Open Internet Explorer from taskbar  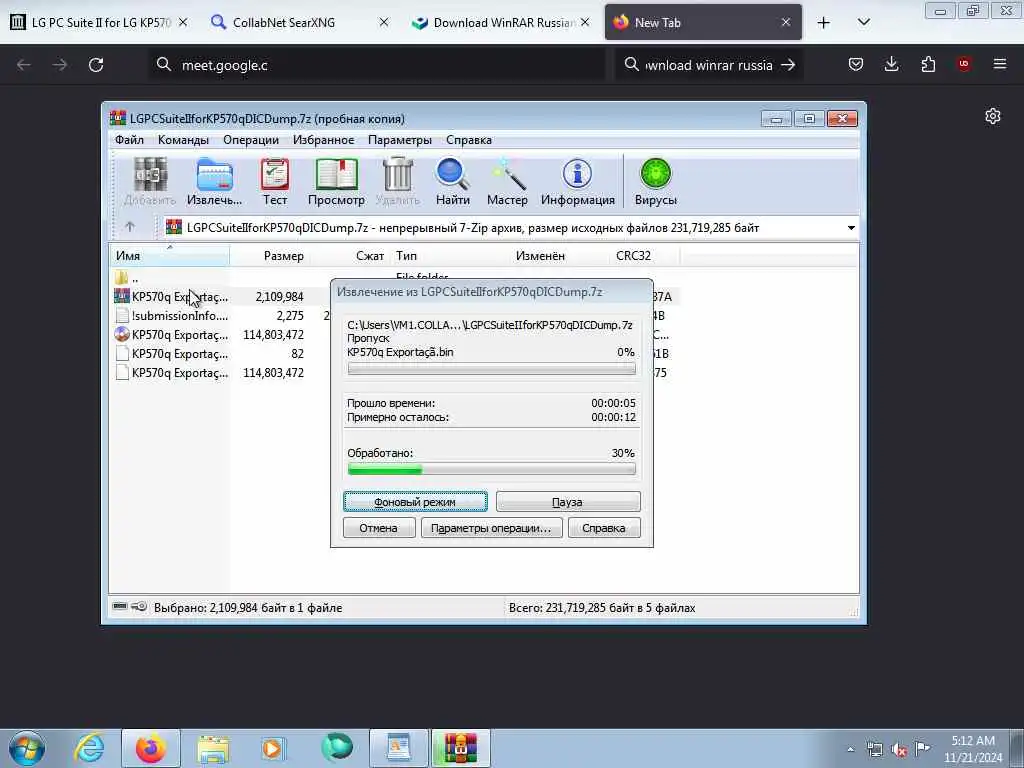[x=89, y=748]
